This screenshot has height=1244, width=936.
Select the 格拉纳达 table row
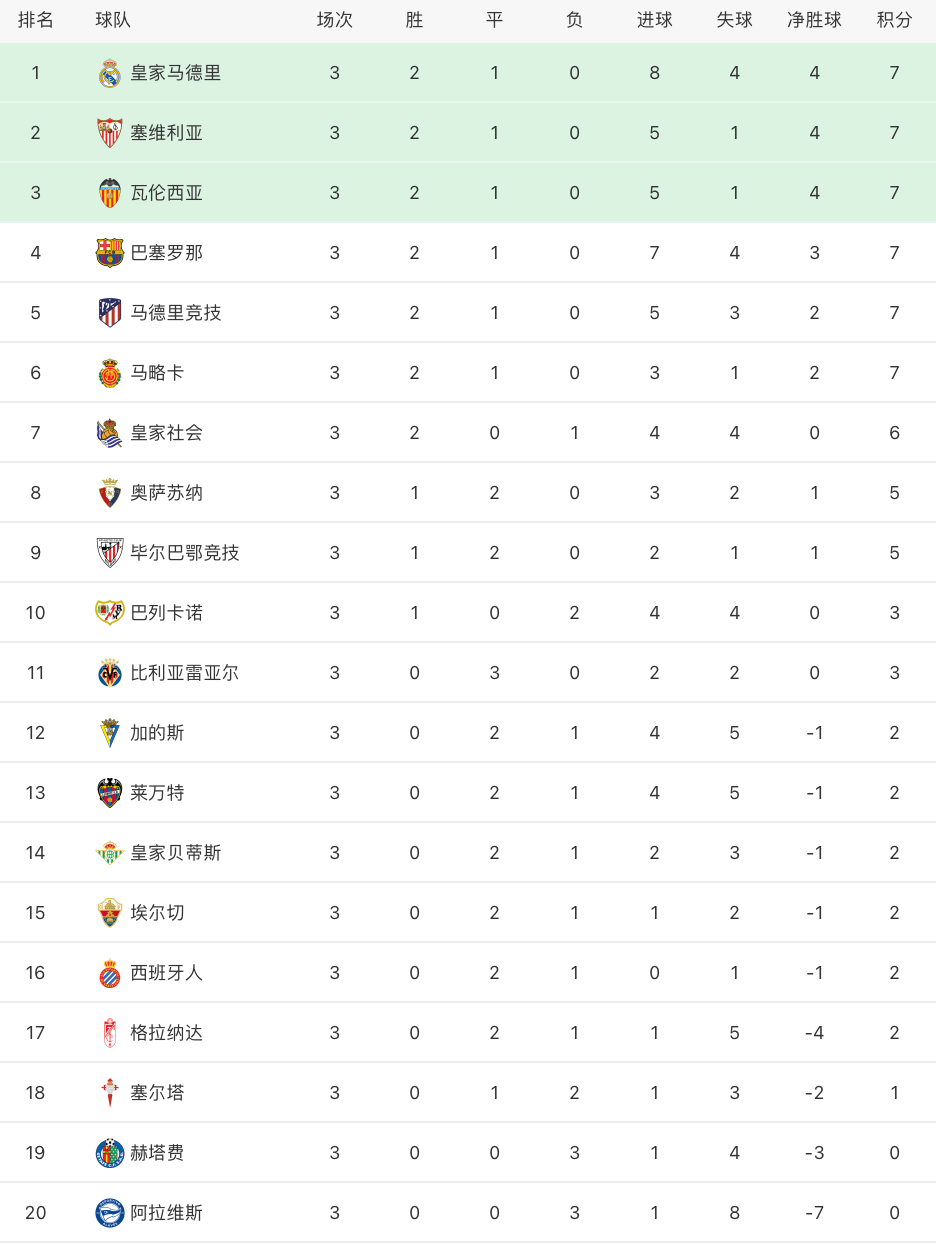pos(468,1033)
